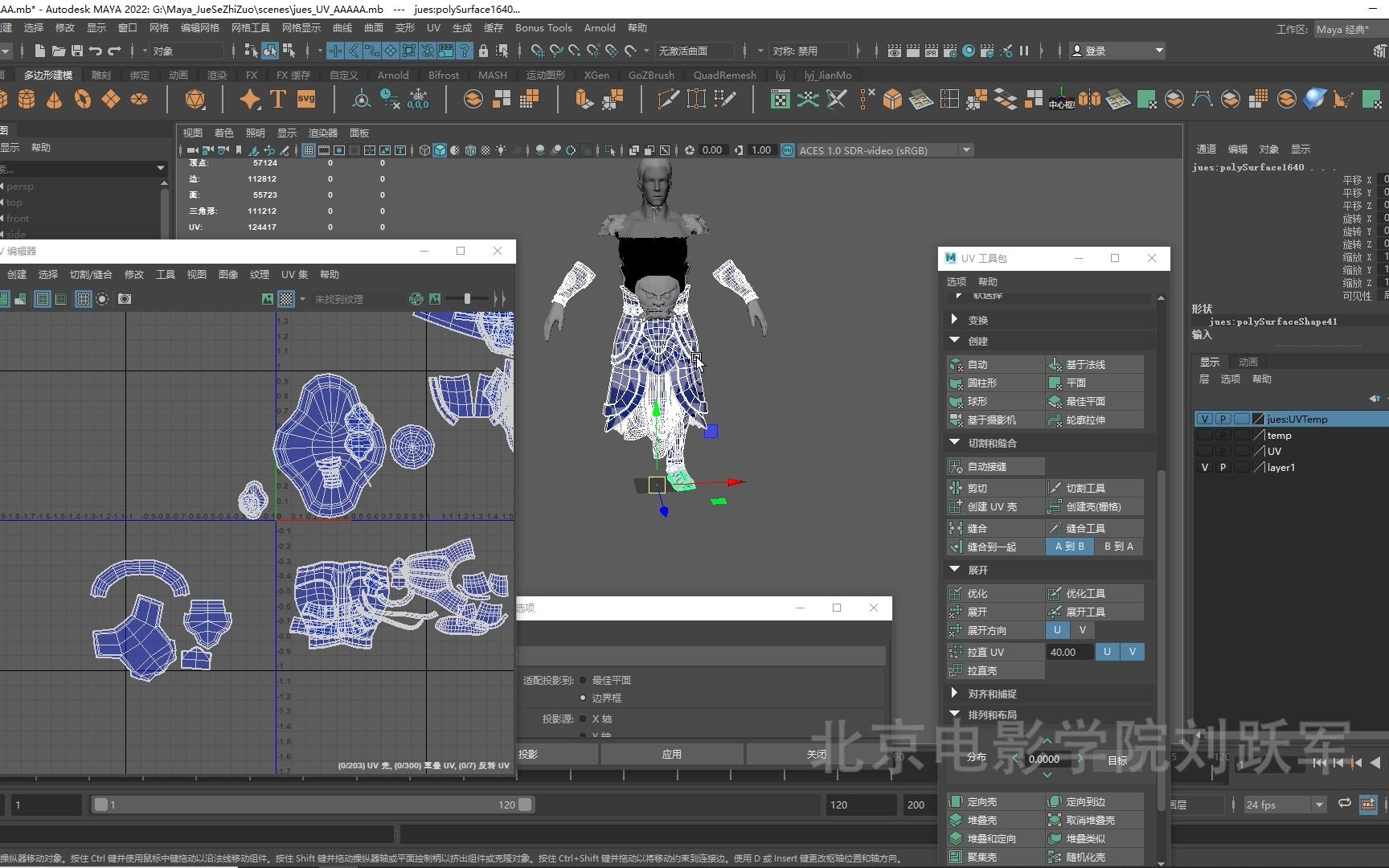Click the Planar projection button
The width and height of the screenshot is (1389, 868).
[x=1076, y=383]
